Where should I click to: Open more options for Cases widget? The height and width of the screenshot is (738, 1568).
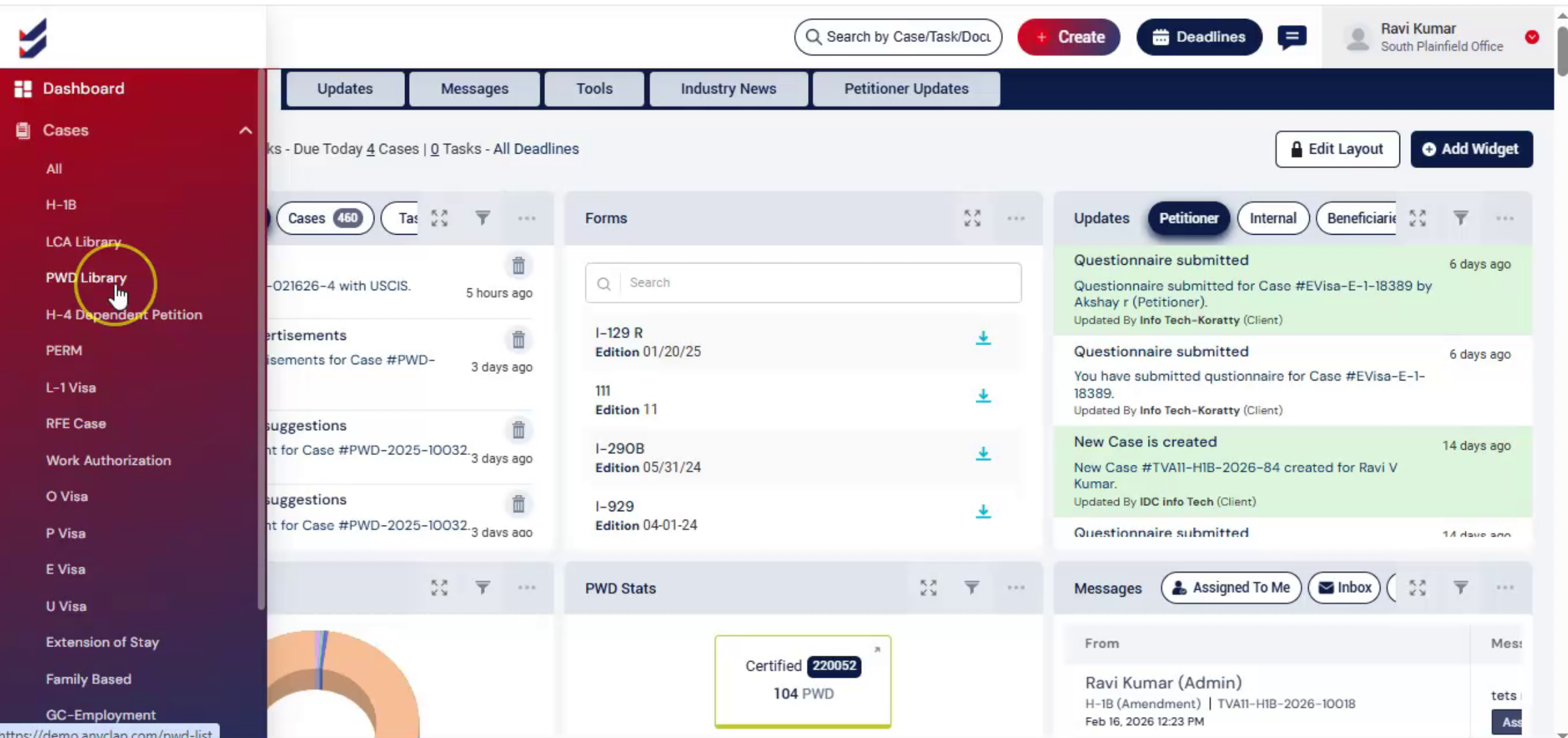[527, 218]
